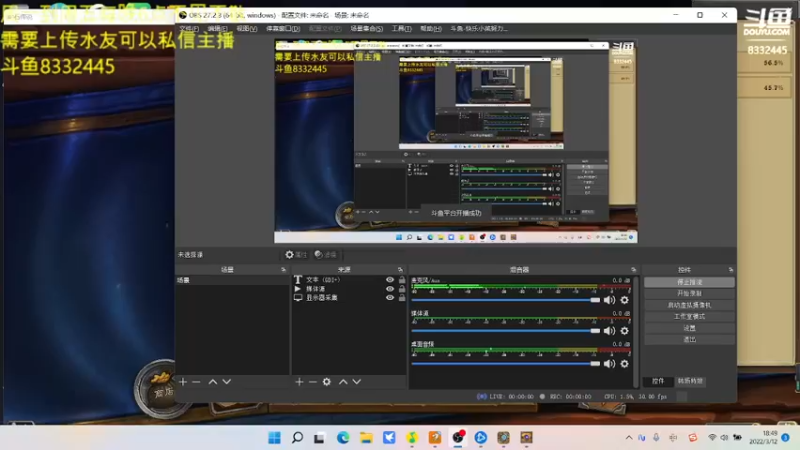This screenshot has height=450, width=800.
Task: Open the Windows Start menu
Action: tap(274, 438)
